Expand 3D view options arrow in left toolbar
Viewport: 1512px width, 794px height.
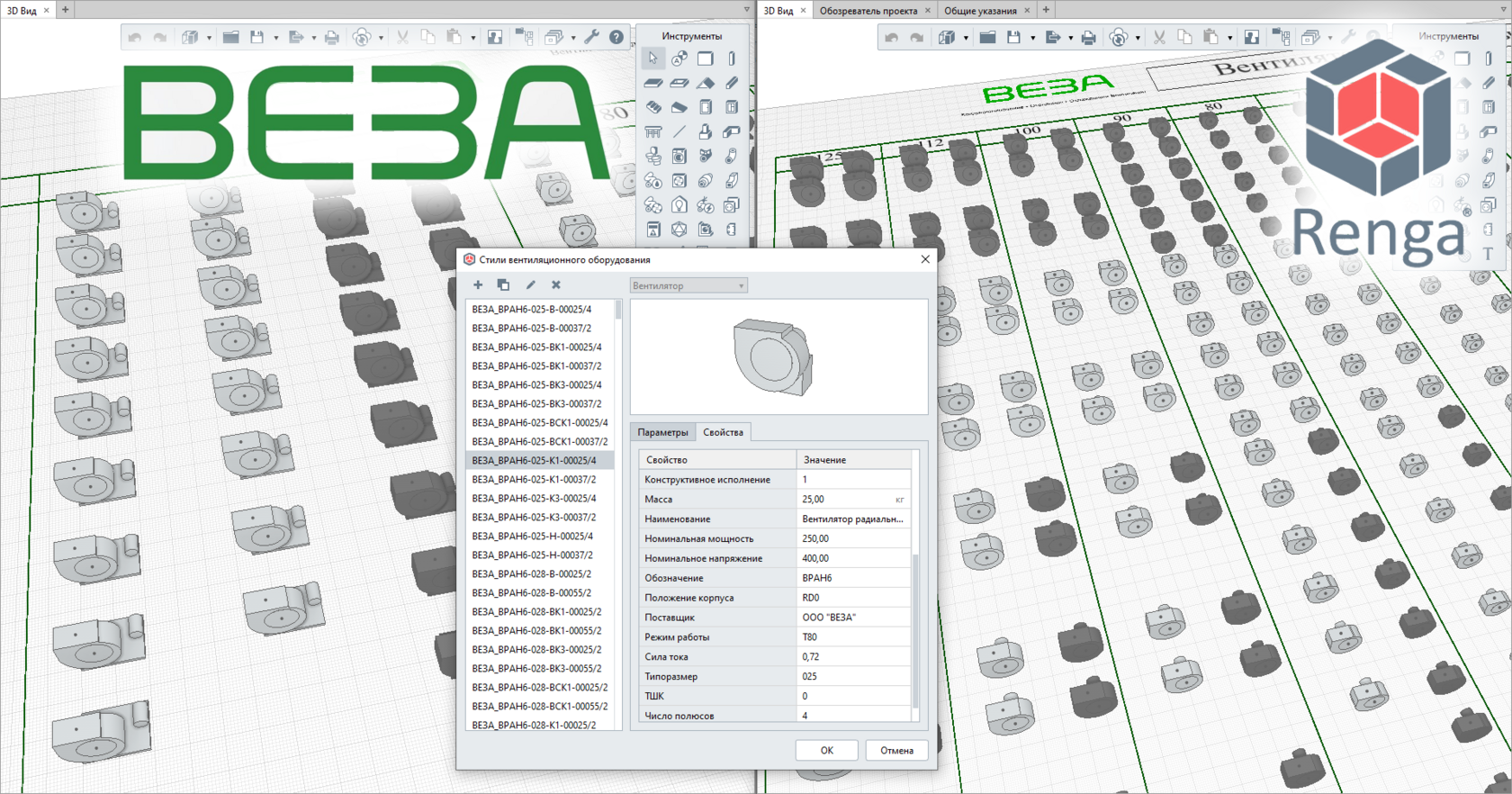click(x=209, y=38)
